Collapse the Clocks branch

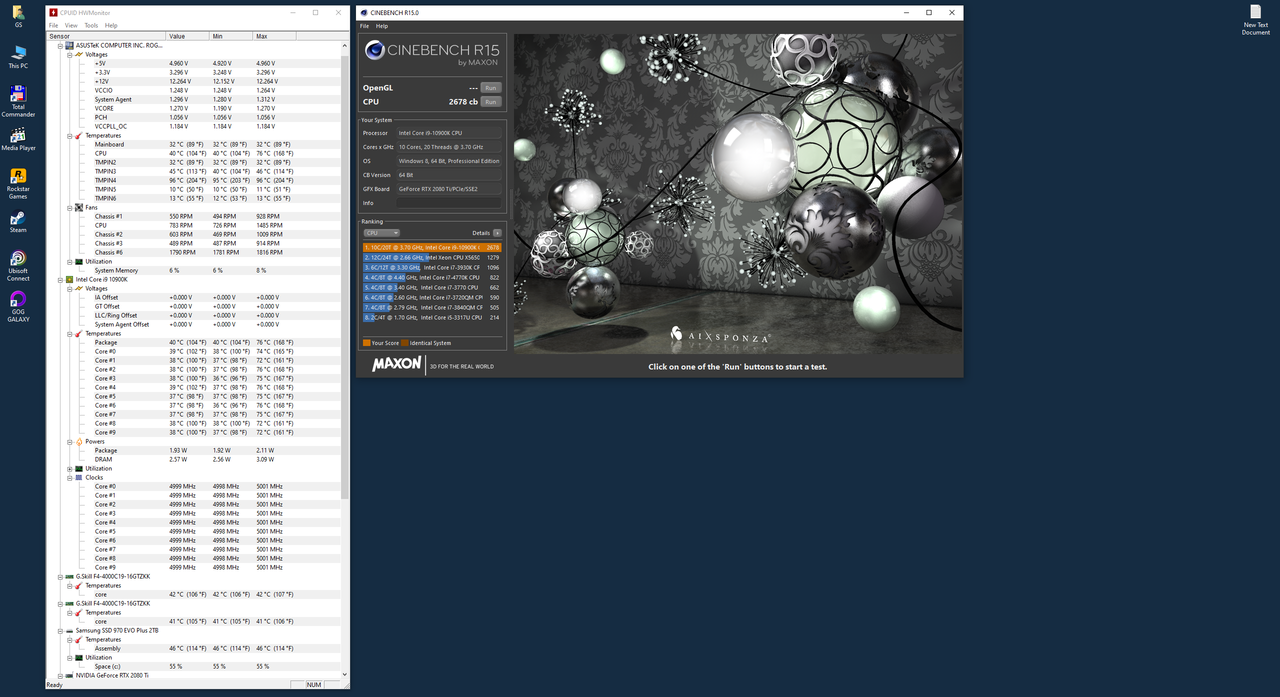click(x=69, y=477)
